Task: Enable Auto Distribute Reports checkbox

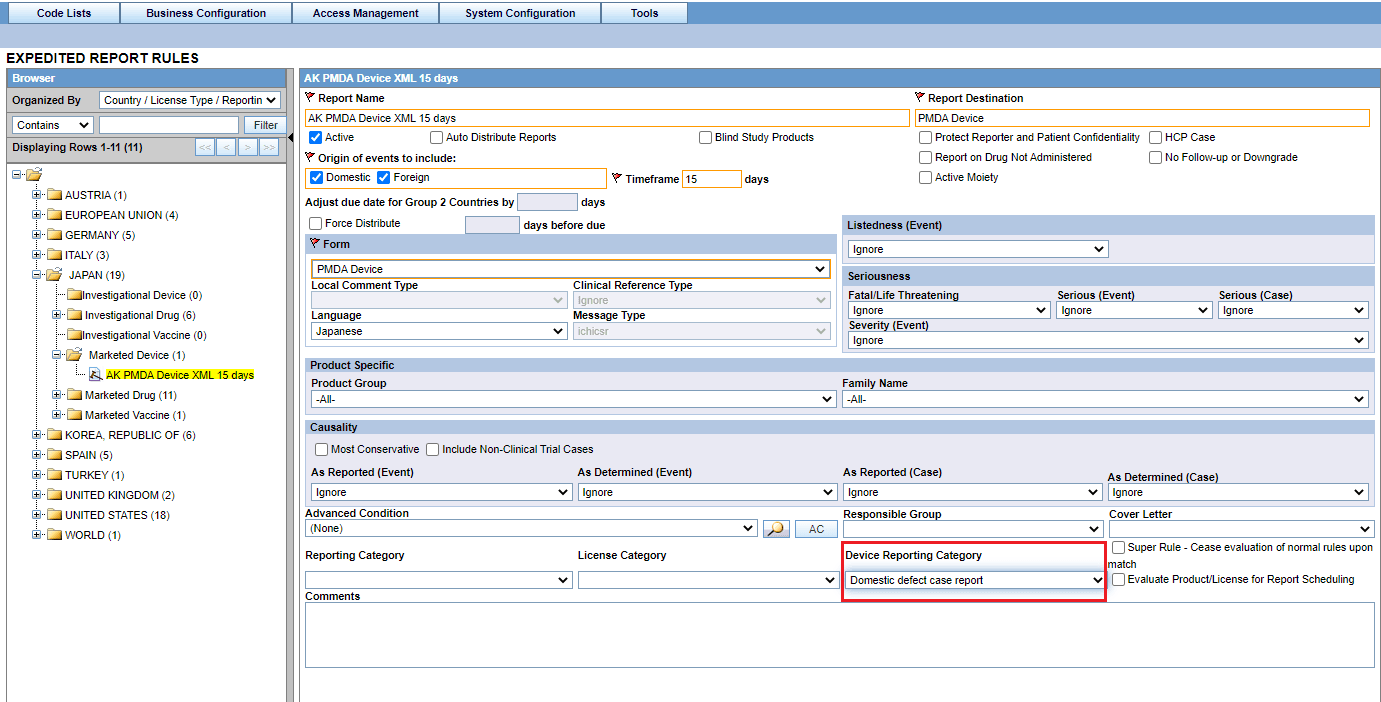Action: [x=436, y=137]
